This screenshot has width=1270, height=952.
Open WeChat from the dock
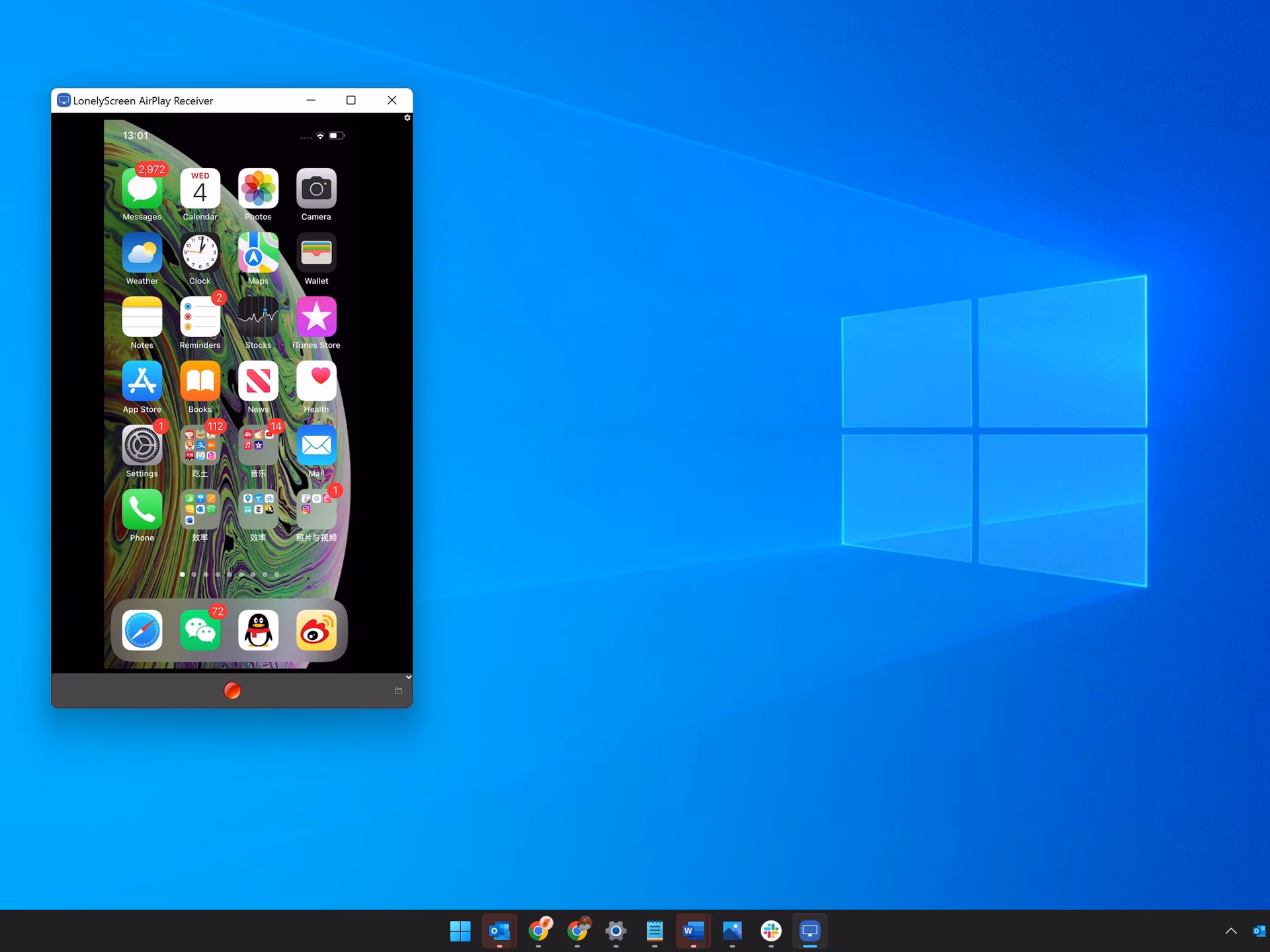coord(200,630)
